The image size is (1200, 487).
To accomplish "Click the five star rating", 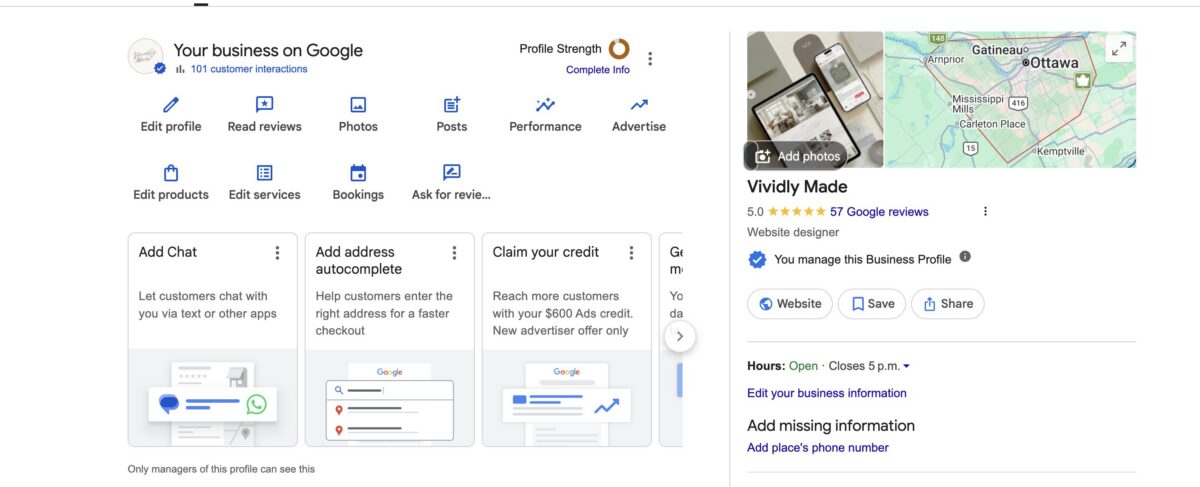I will (x=796, y=212).
